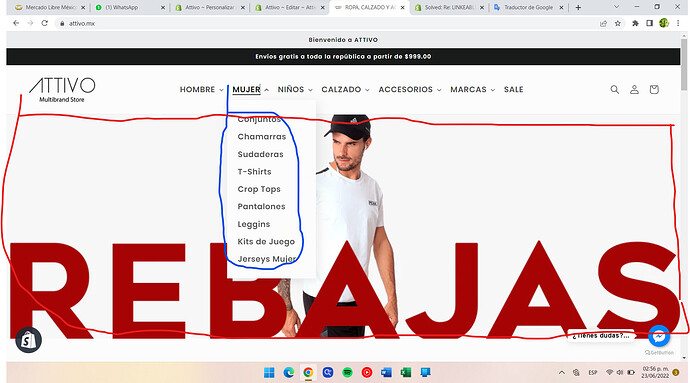
Task: Go forward with the browser forward arrow
Action: click(x=30, y=23)
